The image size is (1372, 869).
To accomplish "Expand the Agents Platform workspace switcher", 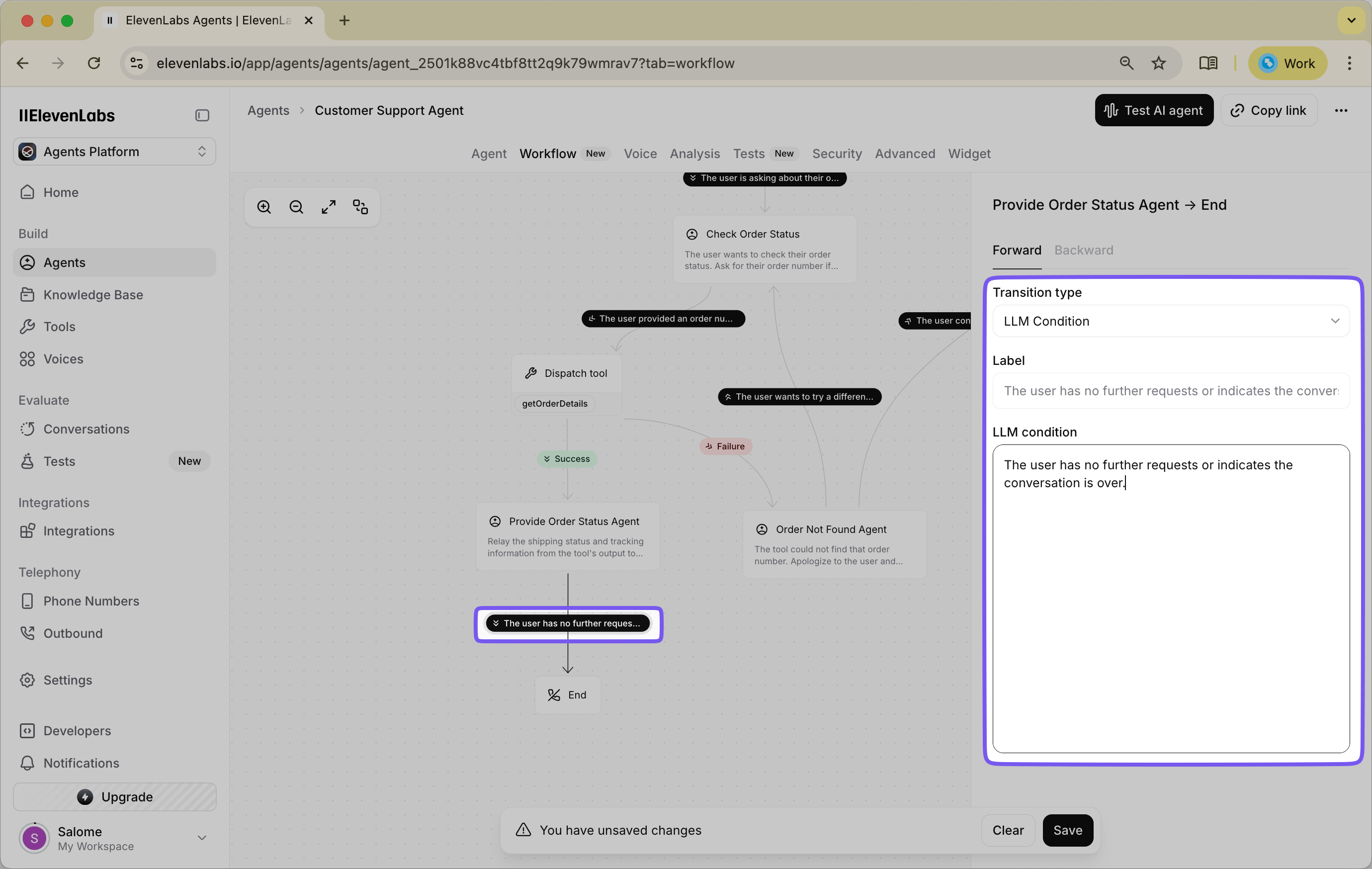I will pos(202,151).
